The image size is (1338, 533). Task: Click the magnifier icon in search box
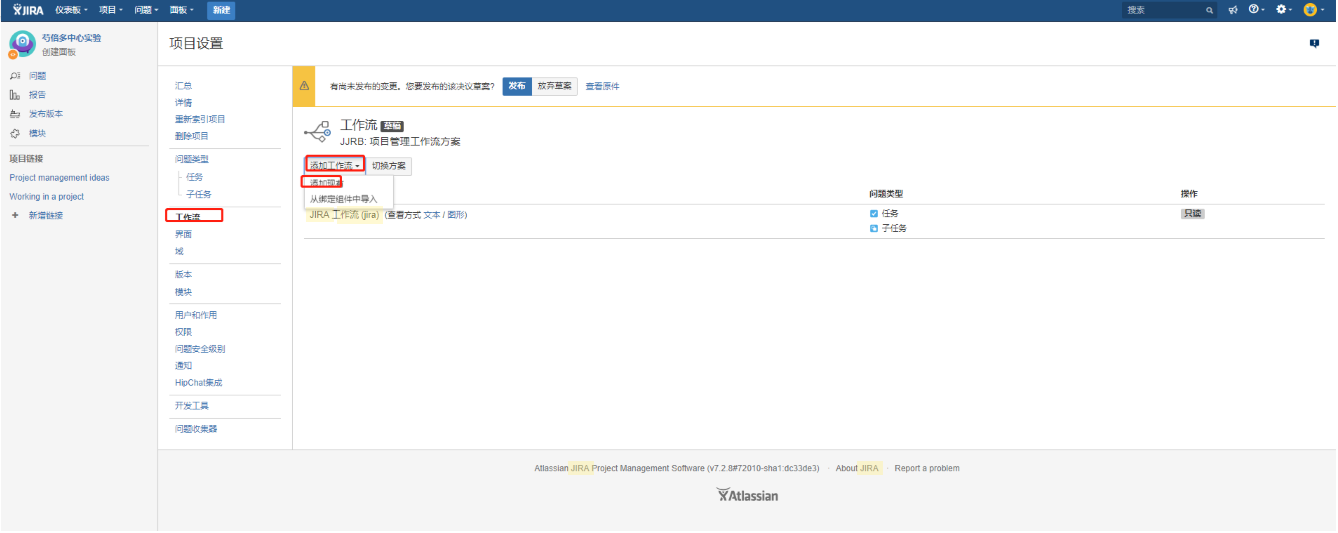pos(1209,10)
